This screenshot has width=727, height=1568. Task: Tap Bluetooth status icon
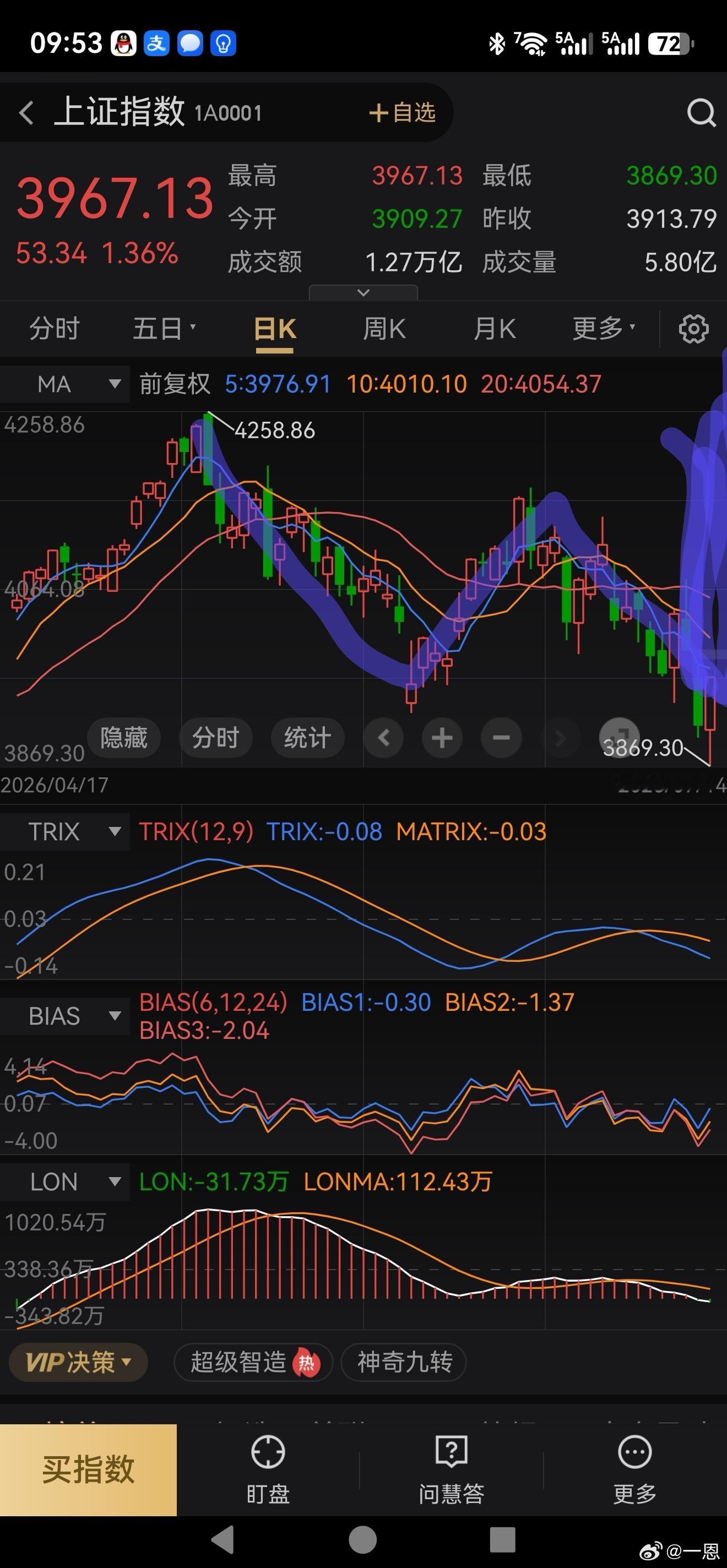(x=497, y=44)
